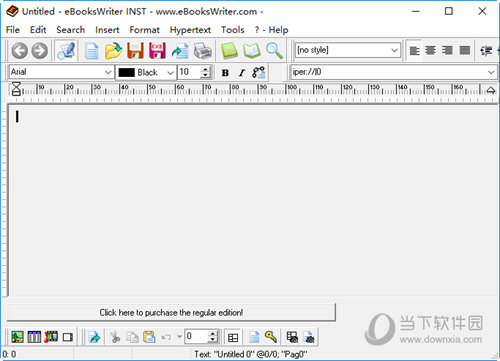Open the File menu
The width and height of the screenshot is (500, 361).
click(x=13, y=30)
